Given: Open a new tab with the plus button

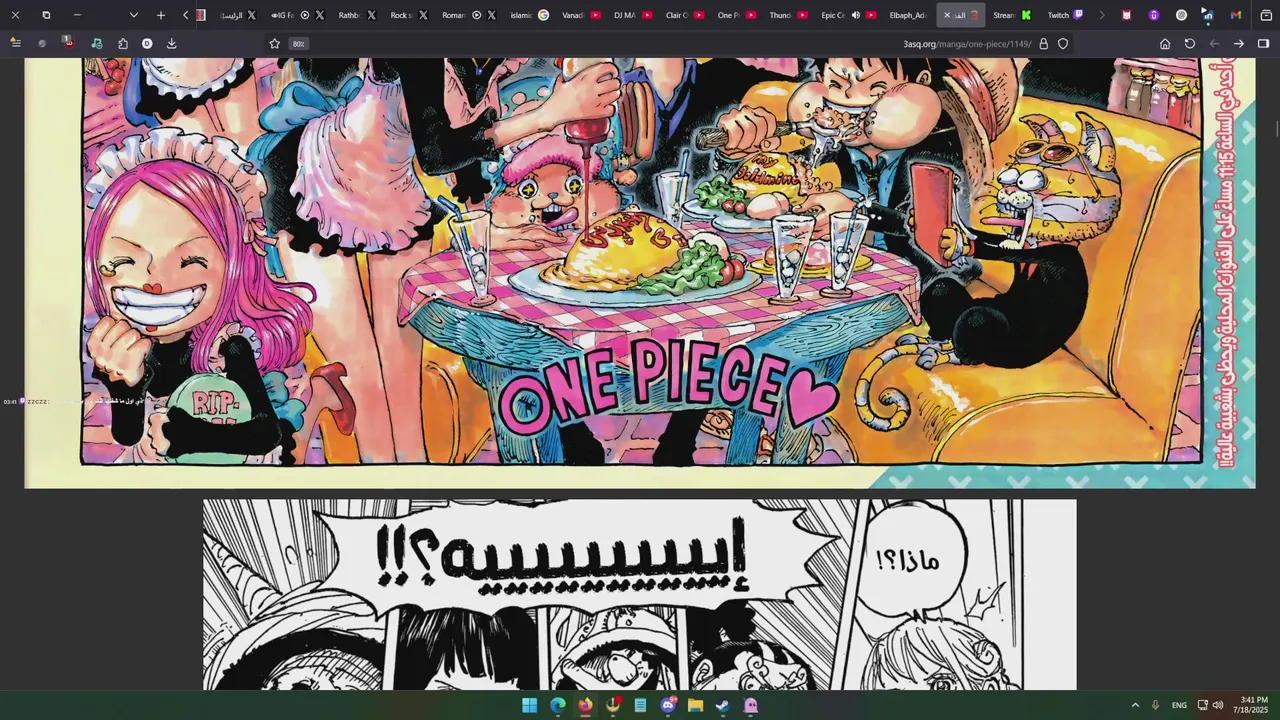Looking at the screenshot, I should [x=160, y=15].
